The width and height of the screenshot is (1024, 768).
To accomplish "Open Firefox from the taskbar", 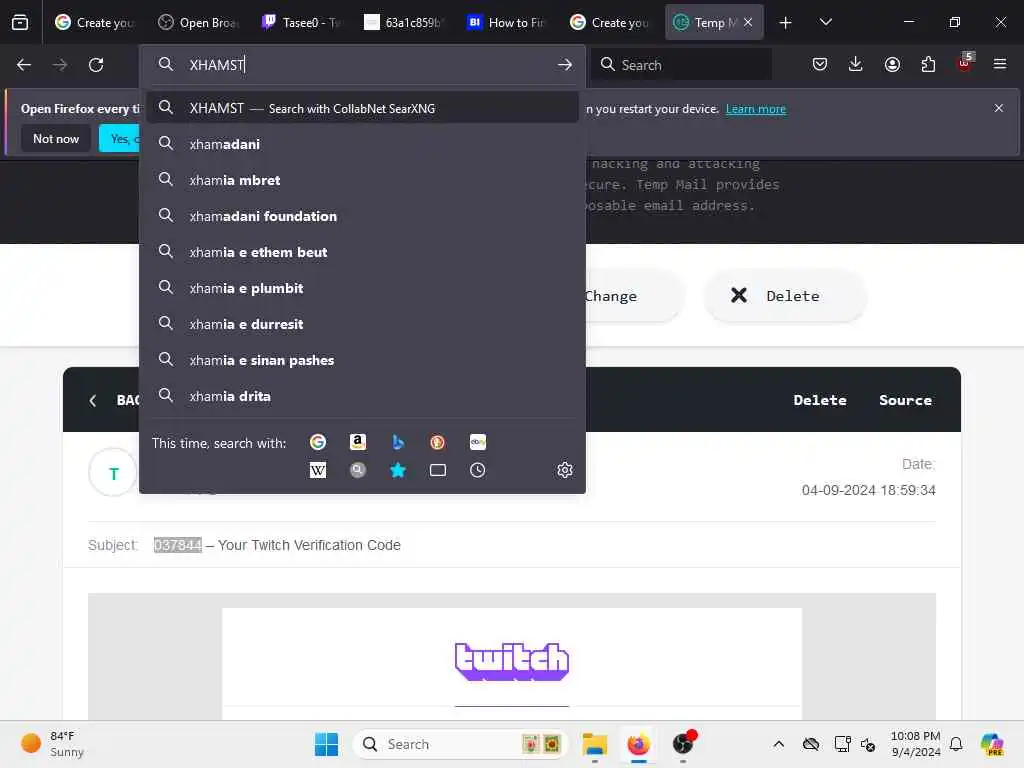I will tap(638, 744).
